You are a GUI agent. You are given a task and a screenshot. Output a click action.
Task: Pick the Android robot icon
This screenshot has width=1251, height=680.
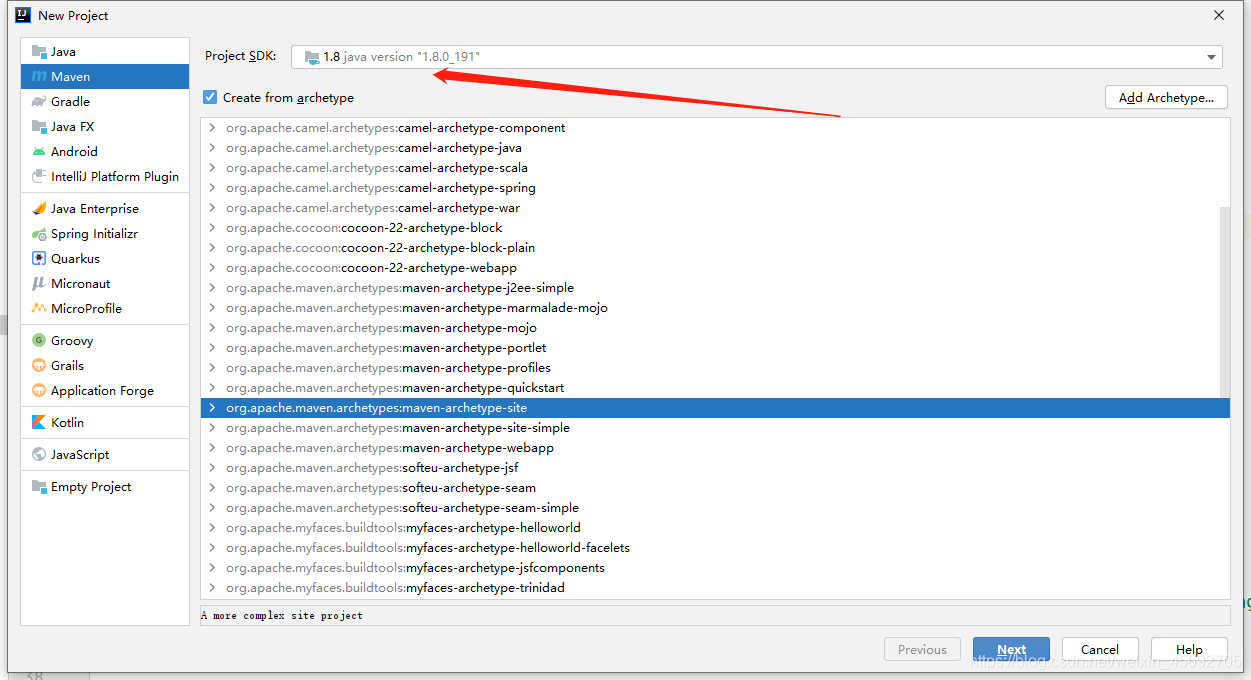(x=39, y=152)
